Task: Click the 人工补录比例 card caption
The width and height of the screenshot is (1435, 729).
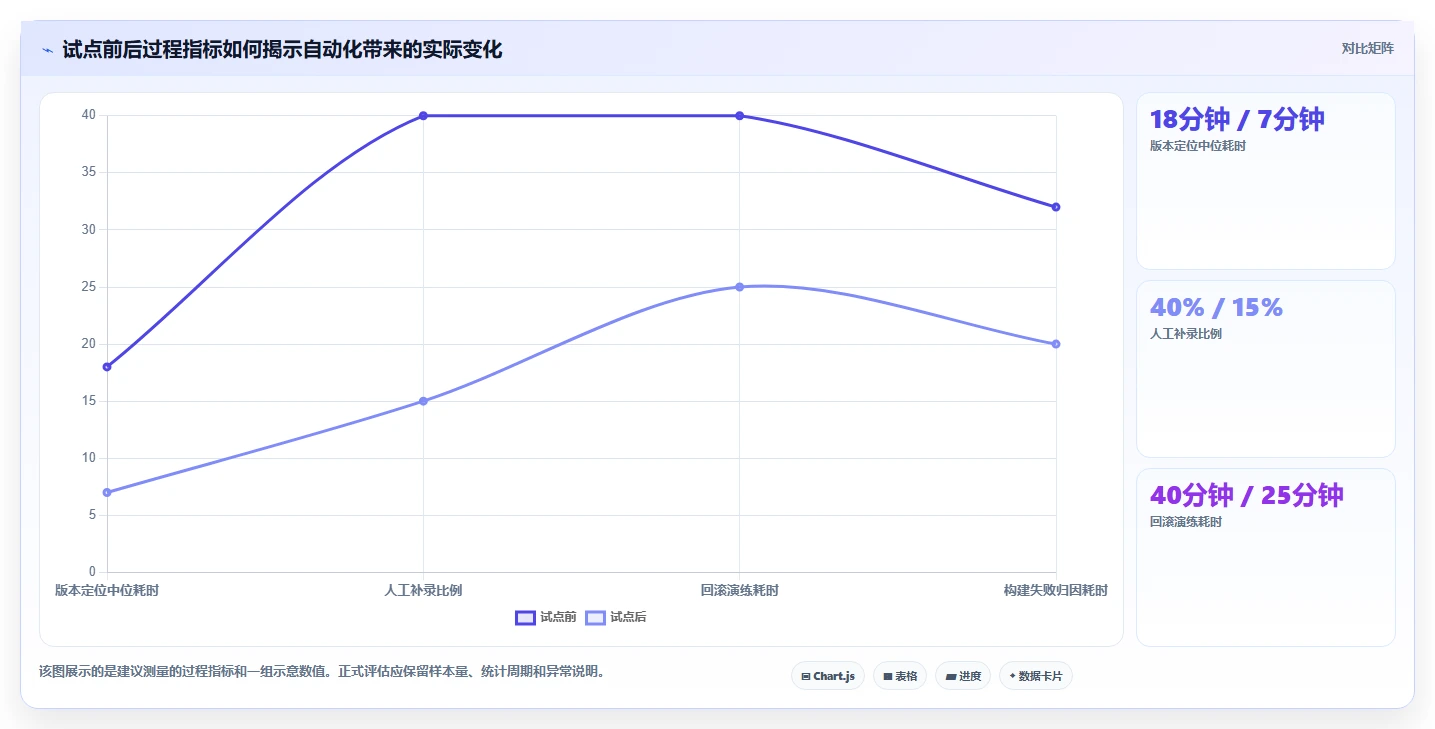Action: point(1186,334)
